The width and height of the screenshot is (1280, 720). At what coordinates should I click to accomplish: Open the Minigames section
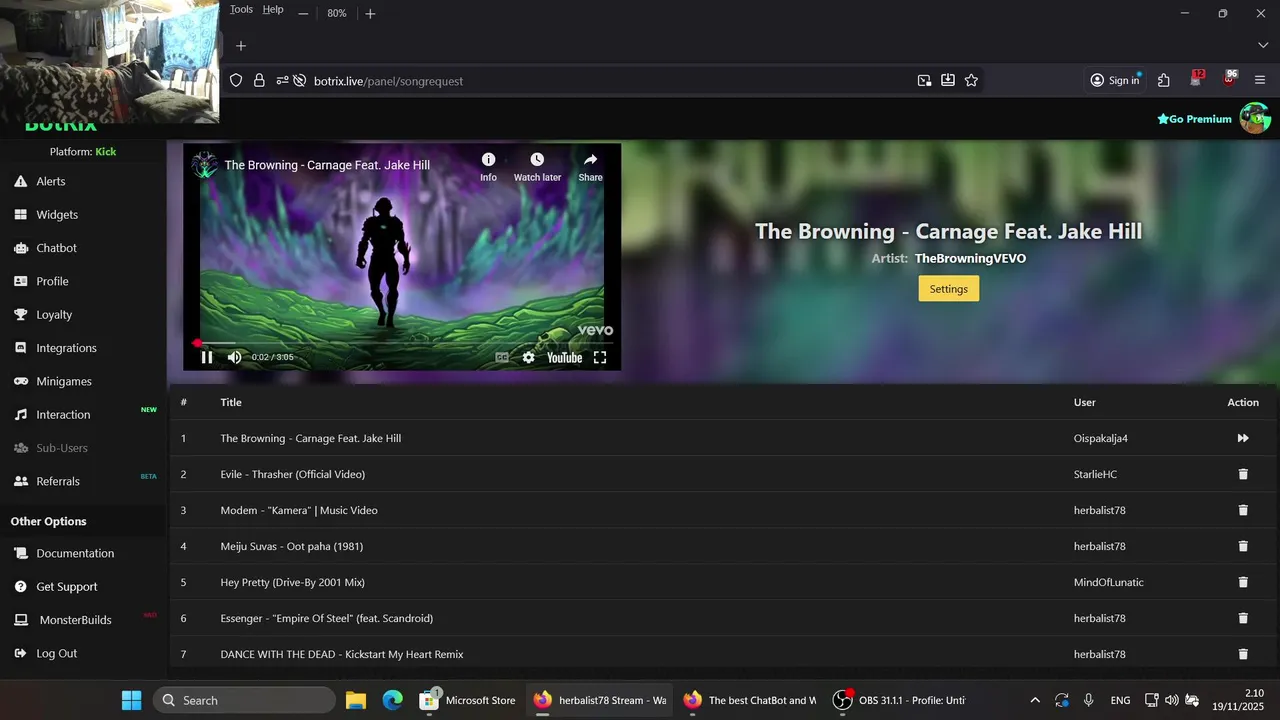tap(64, 381)
